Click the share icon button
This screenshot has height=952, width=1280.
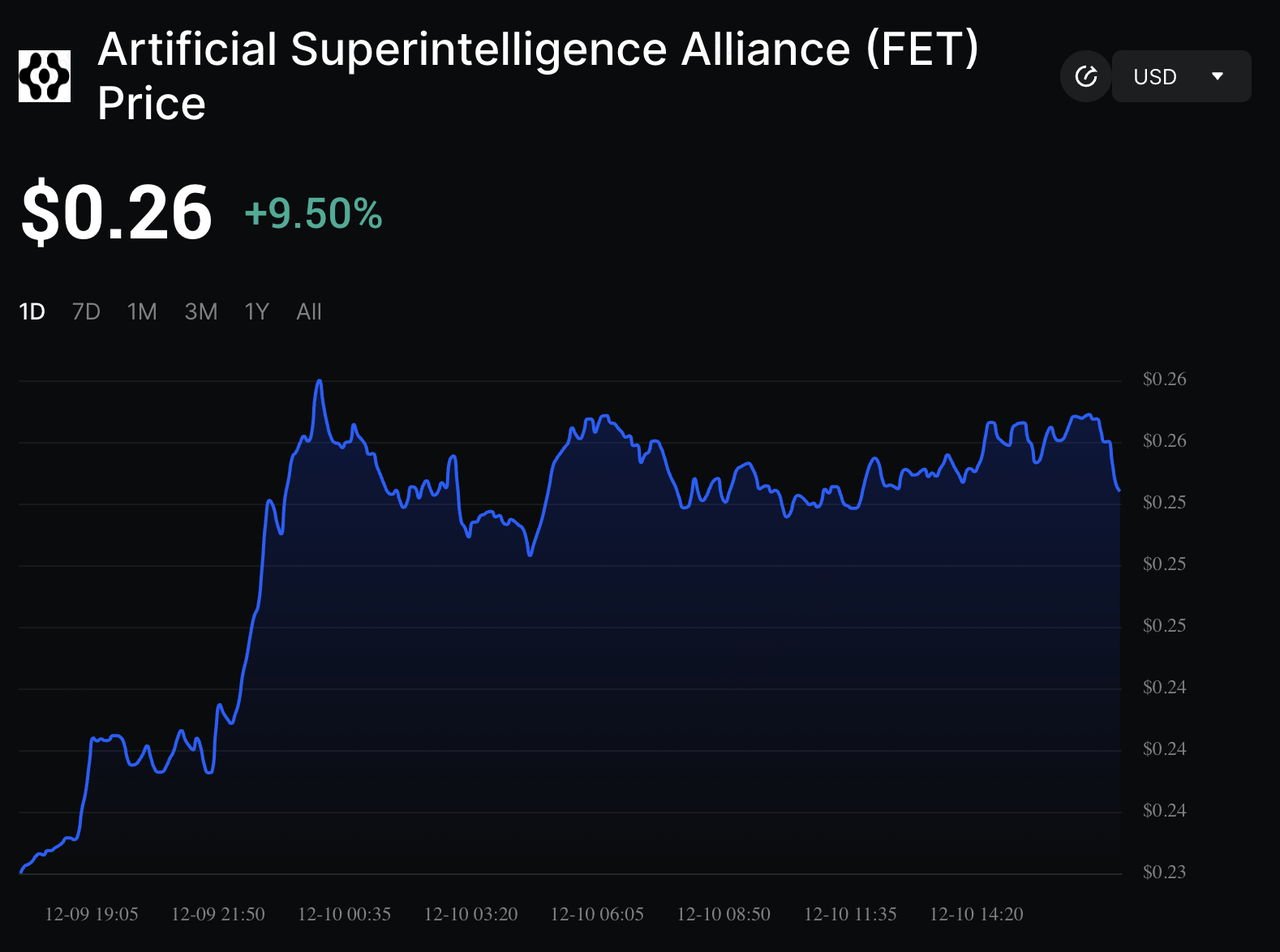point(1085,76)
